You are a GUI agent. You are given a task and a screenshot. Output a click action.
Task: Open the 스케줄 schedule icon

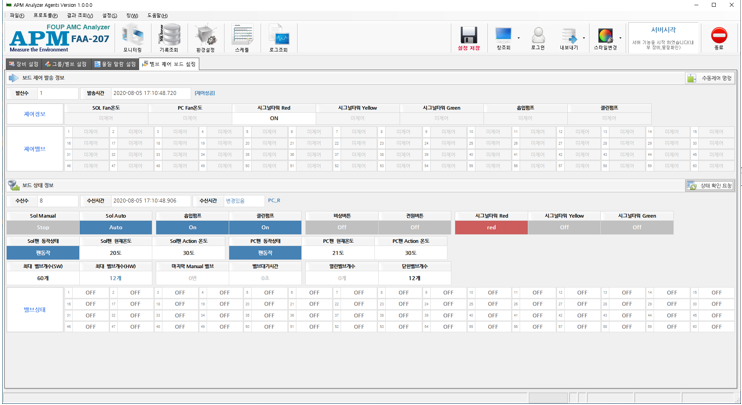(242, 39)
